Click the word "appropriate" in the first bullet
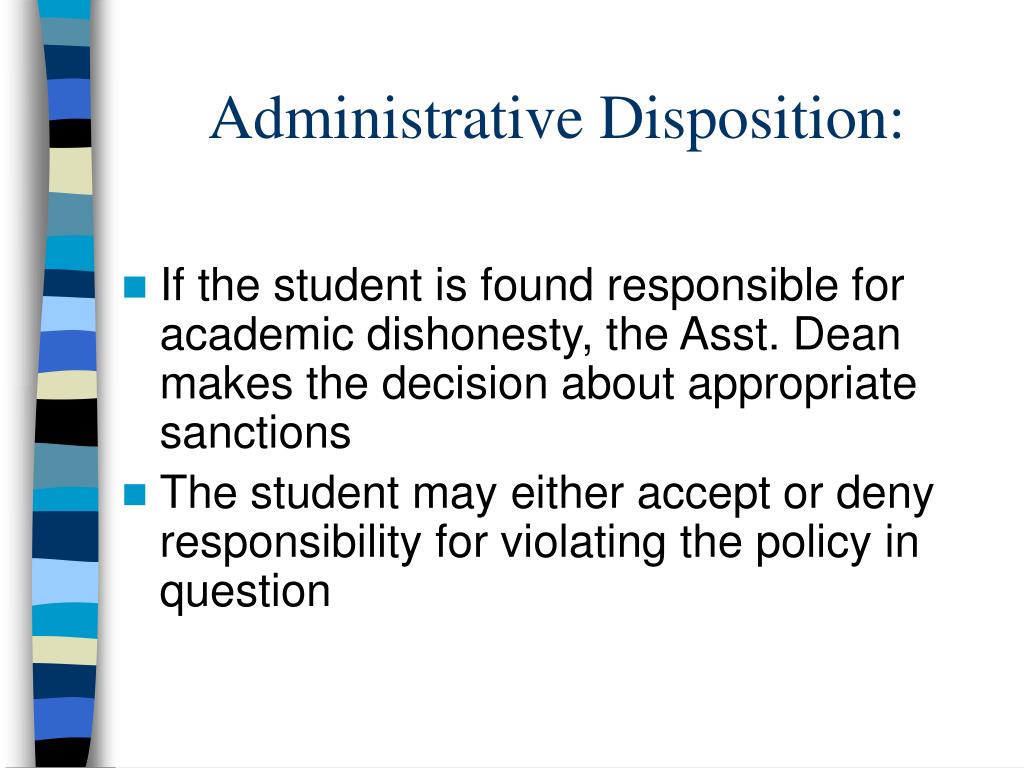Image resolution: width=1024 pixels, height=768 pixels. [802, 386]
